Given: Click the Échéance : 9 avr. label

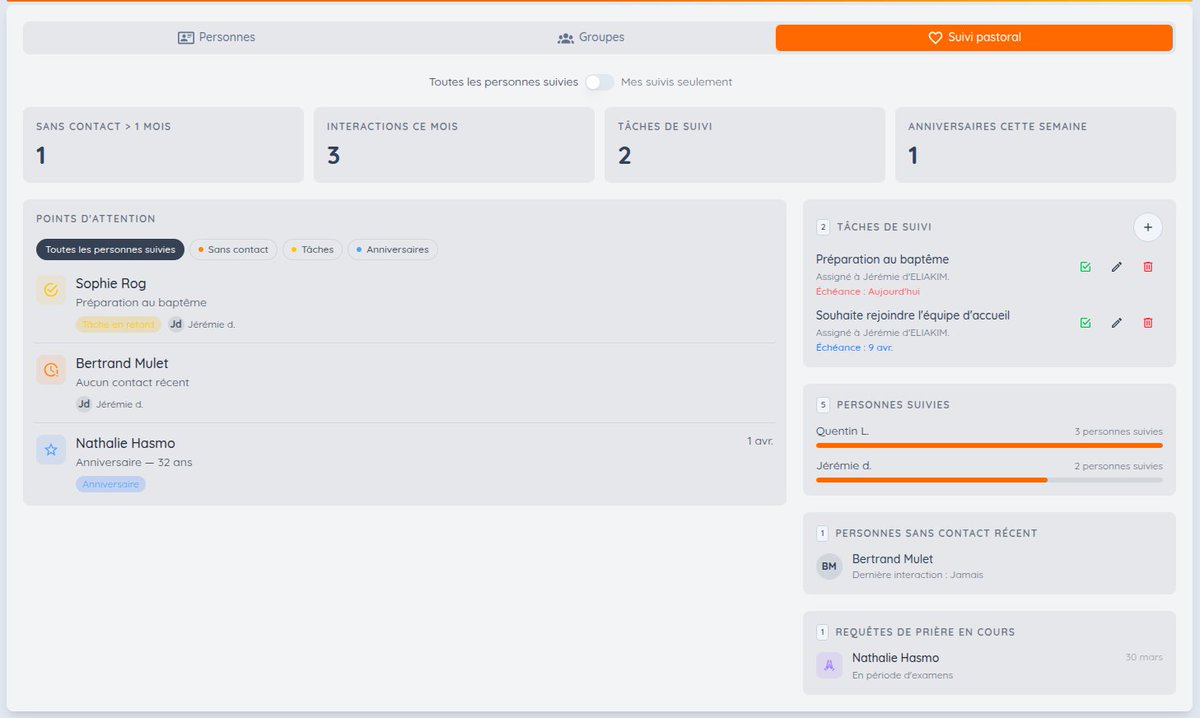Looking at the screenshot, I should pos(854,348).
